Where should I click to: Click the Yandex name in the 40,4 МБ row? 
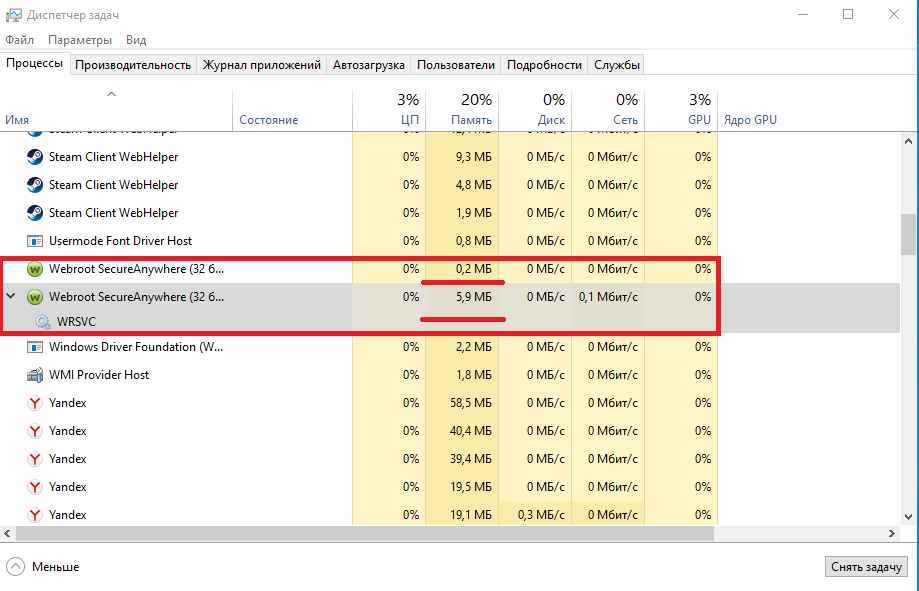pos(67,432)
